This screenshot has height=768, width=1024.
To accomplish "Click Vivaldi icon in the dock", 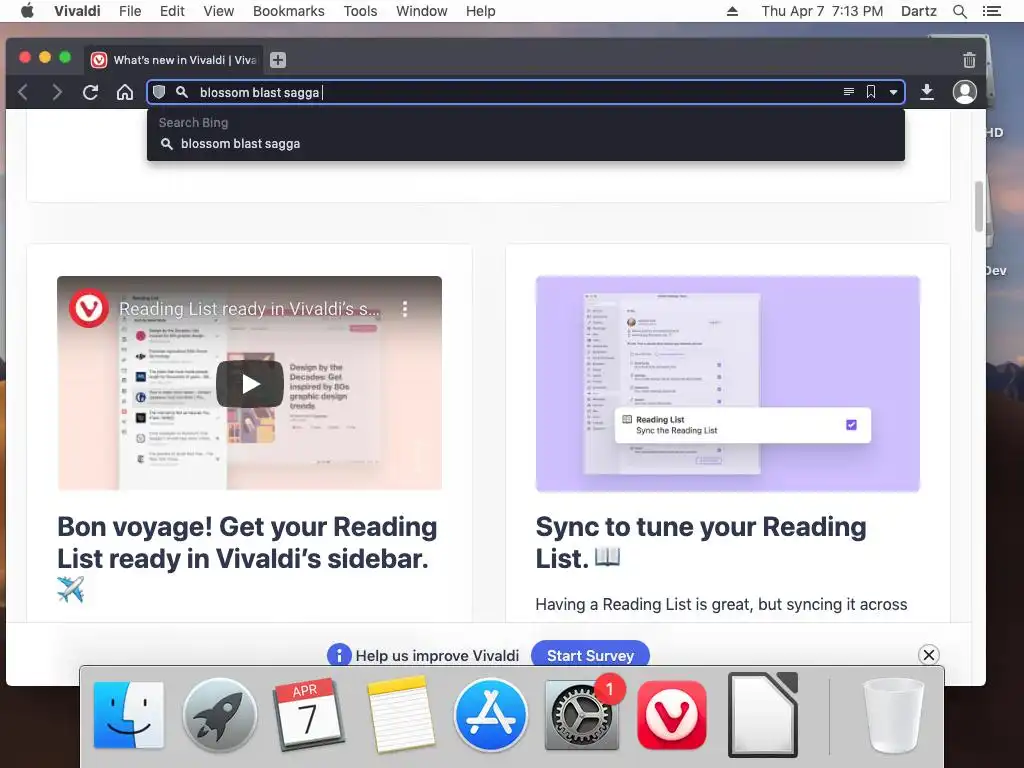I will tap(672, 715).
